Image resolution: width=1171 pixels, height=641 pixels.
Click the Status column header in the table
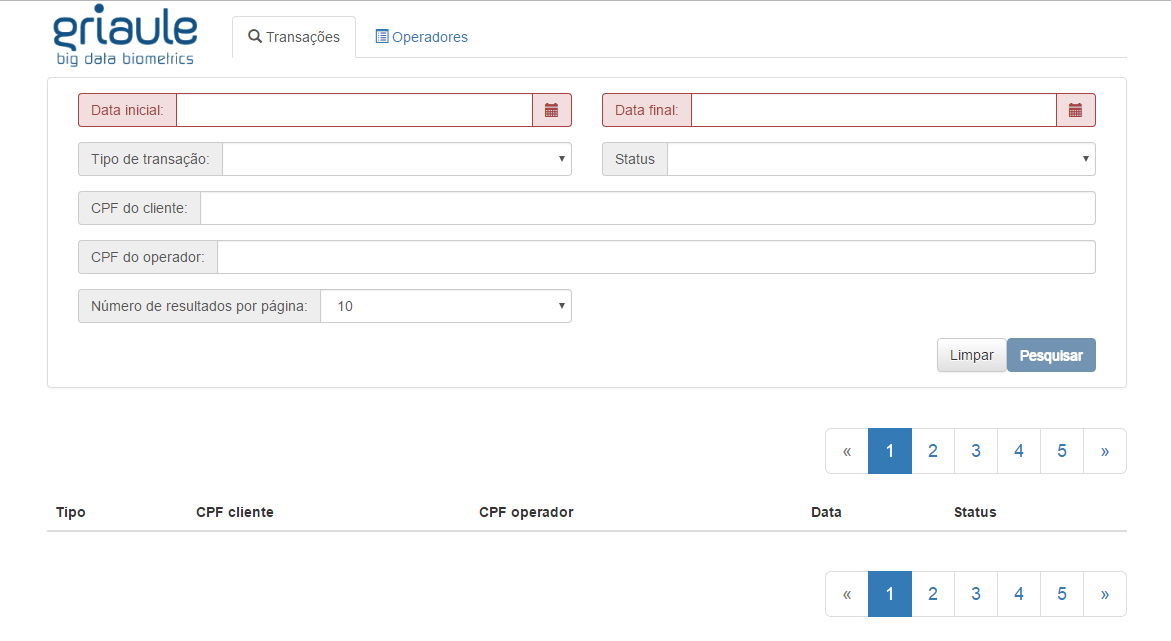tap(975, 513)
